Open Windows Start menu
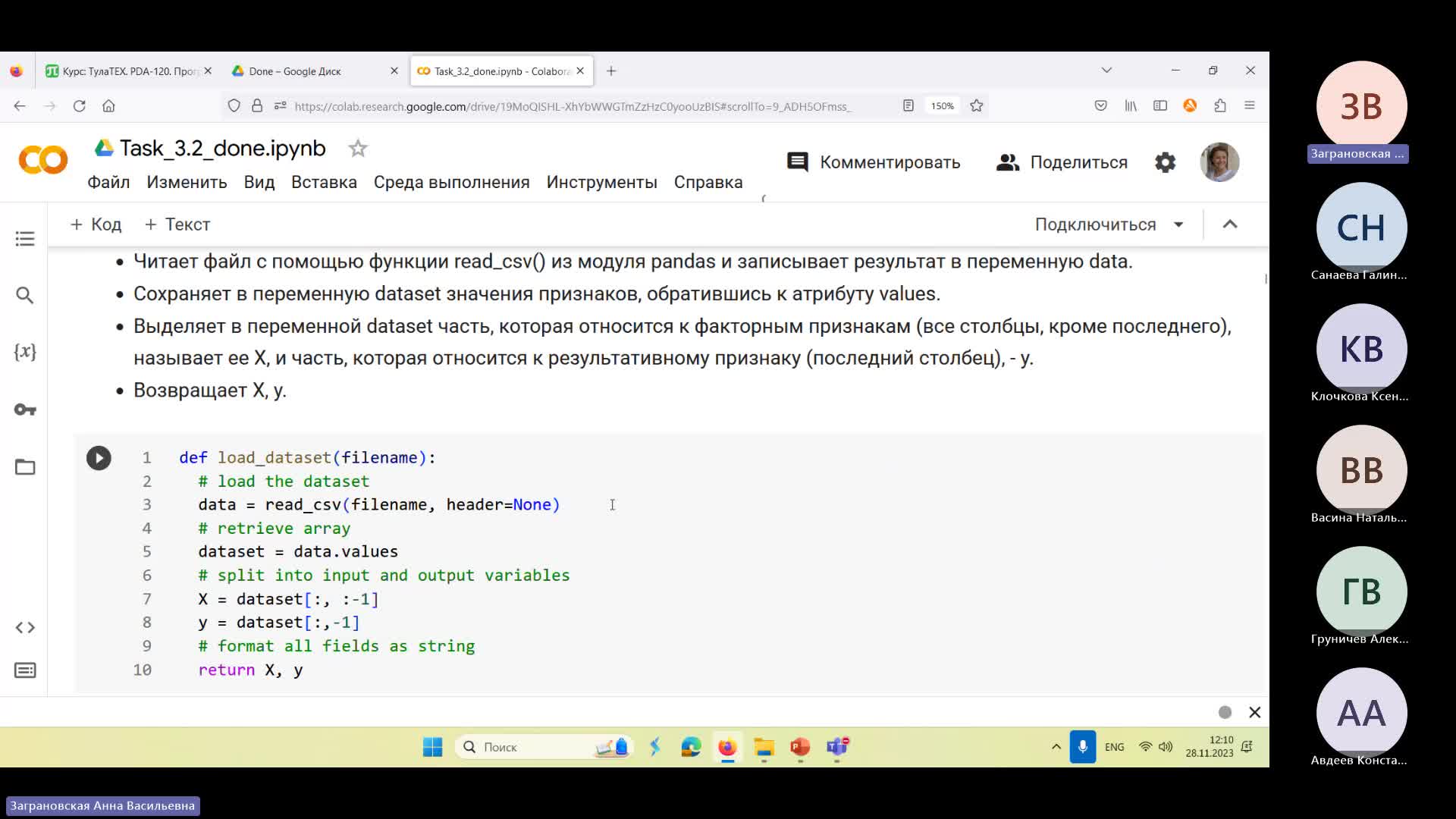The image size is (1456, 819). pyautogui.click(x=432, y=747)
